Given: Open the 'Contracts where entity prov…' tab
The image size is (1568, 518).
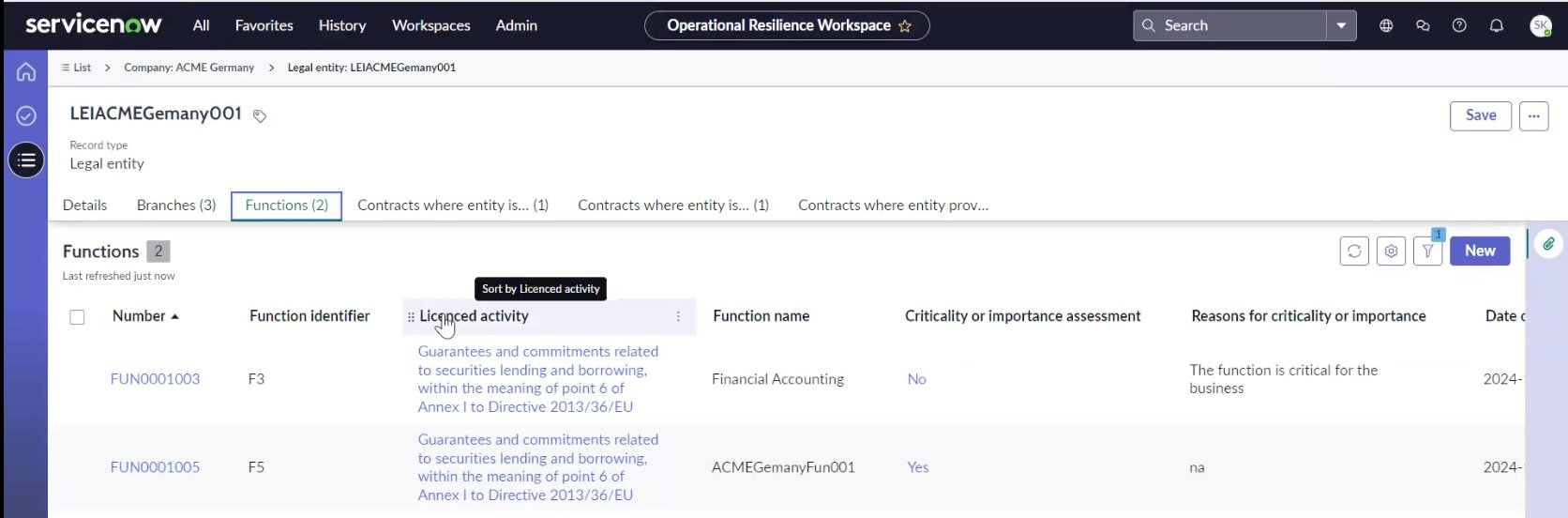Looking at the screenshot, I should (893, 206).
